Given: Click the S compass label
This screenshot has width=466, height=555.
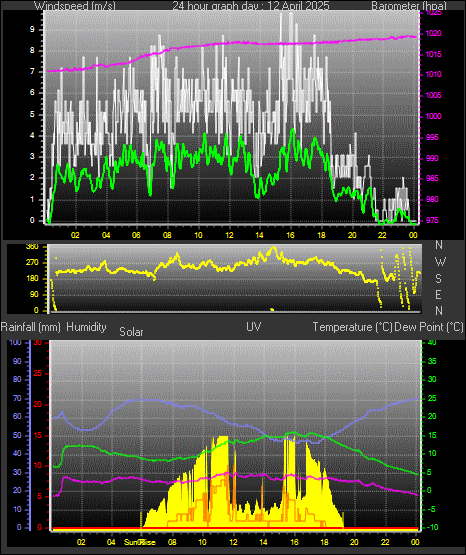Looking at the screenshot, I should pyautogui.click(x=438, y=279).
